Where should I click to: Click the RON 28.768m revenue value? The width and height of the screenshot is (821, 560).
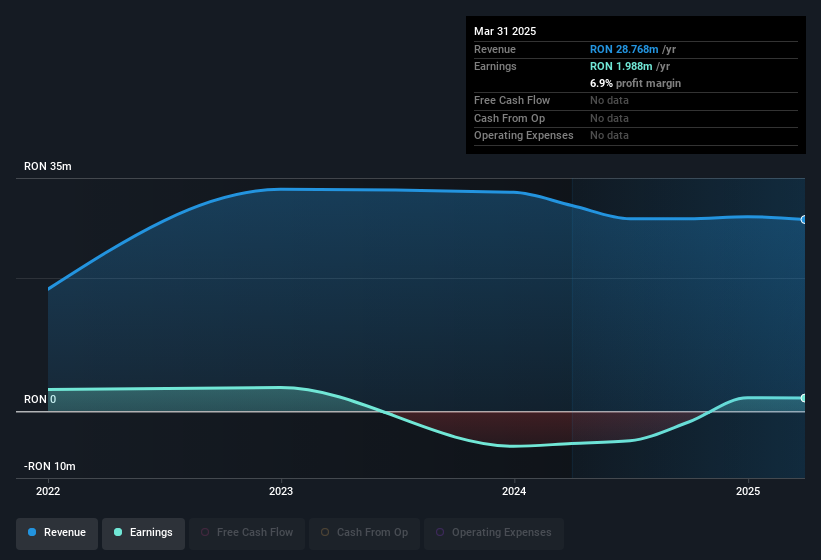pos(624,49)
